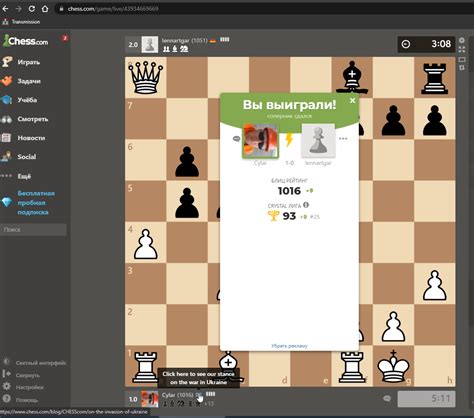Select the black pawn on h7
Viewport: 474px width, 418px height.
pos(435,120)
